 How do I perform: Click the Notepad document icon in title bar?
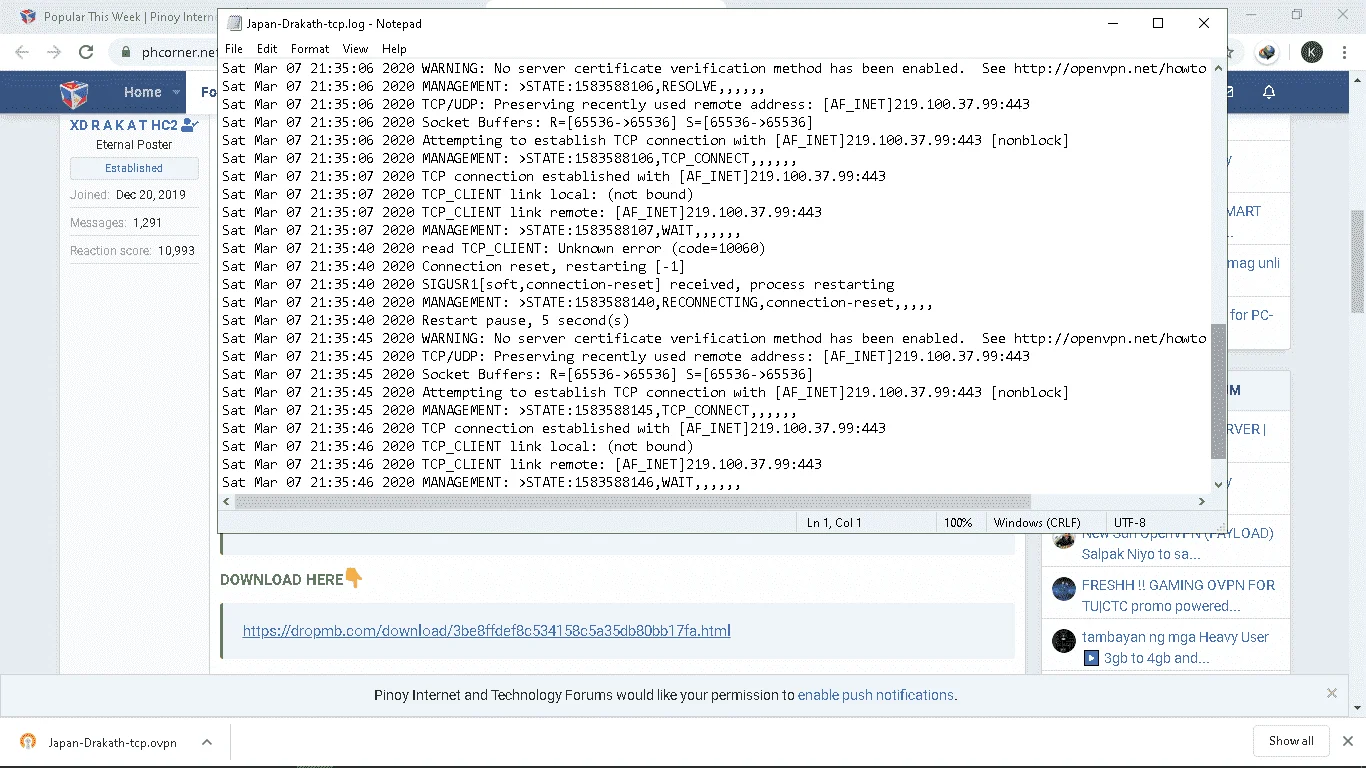(234, 24)
